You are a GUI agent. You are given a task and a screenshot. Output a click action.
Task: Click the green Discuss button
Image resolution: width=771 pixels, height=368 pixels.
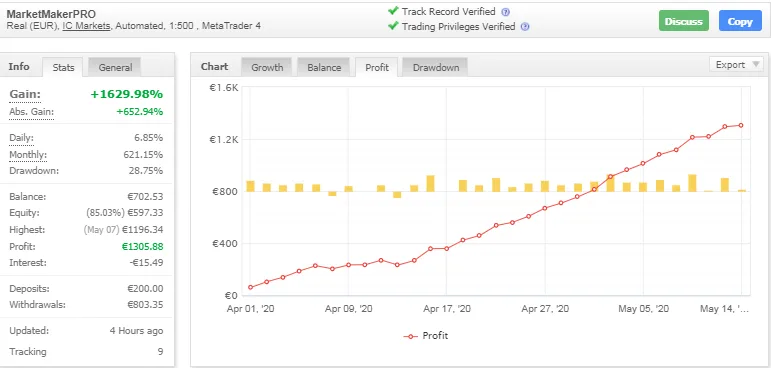683,22
